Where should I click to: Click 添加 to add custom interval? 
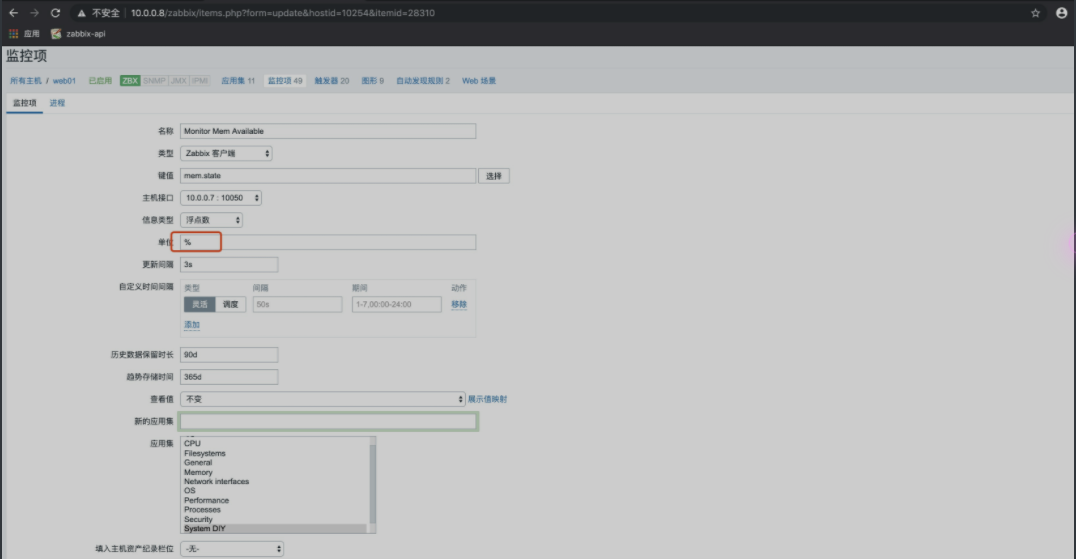[x=192, y=325]
